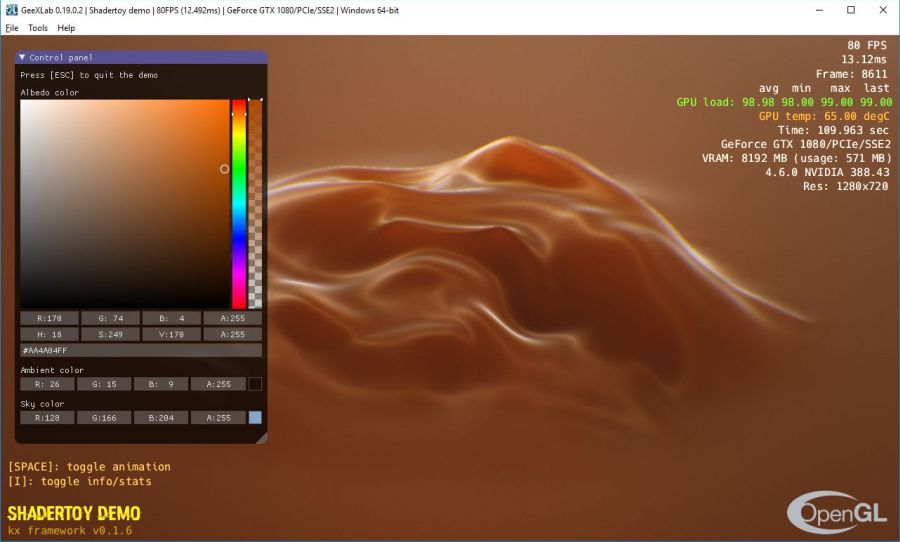Screen dimensions: 900x542
Task: Click '[I]: toggle info/stats' hint text
Action: click(x=80, y=481)
